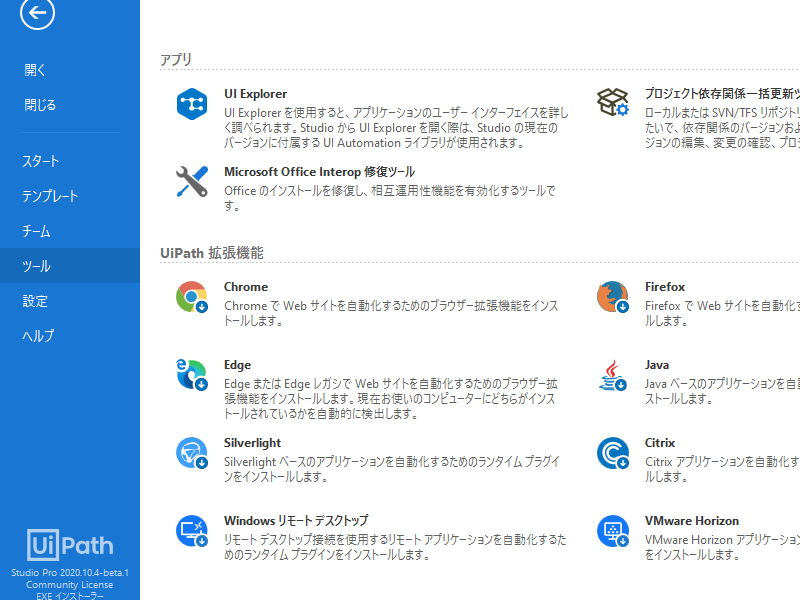The height and width of the screenshot is (600, 800).
Task: Click the Community License text
Action: (70, 585)
